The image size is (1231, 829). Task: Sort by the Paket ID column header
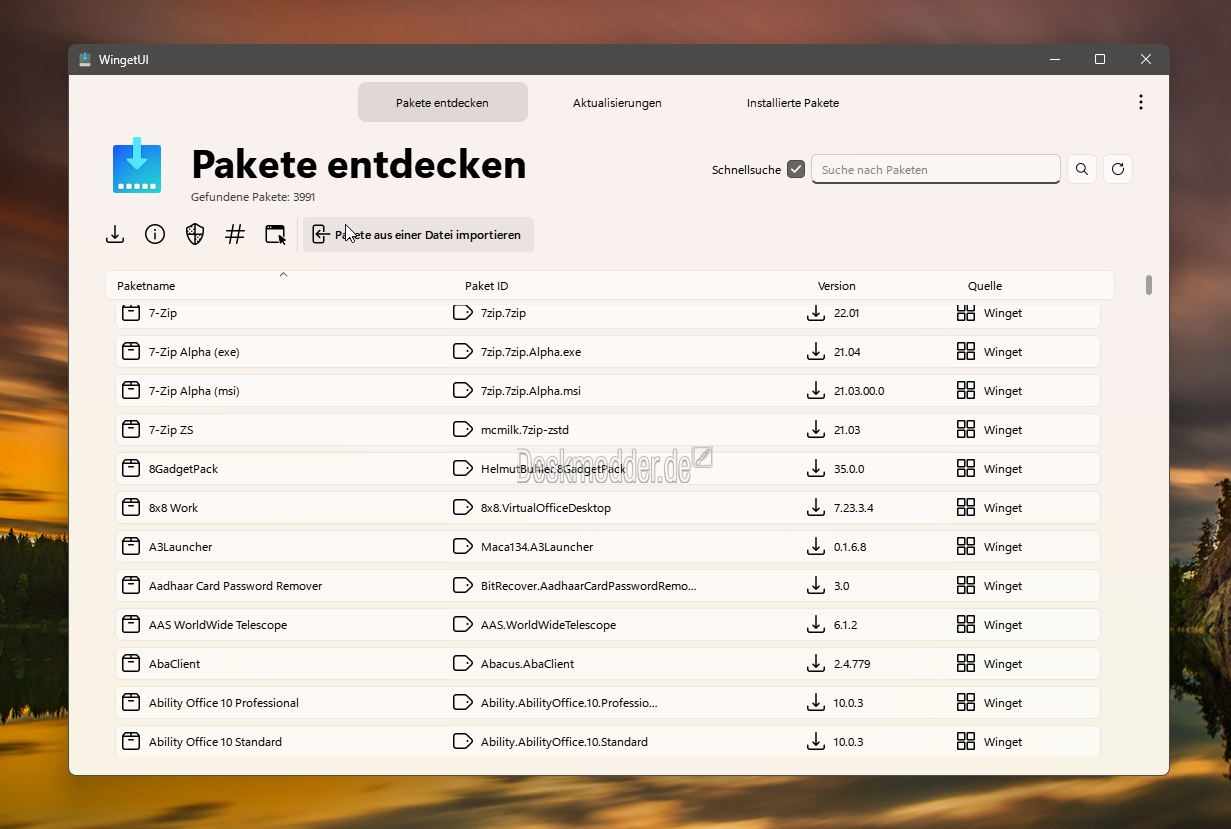tap(487, 286)
